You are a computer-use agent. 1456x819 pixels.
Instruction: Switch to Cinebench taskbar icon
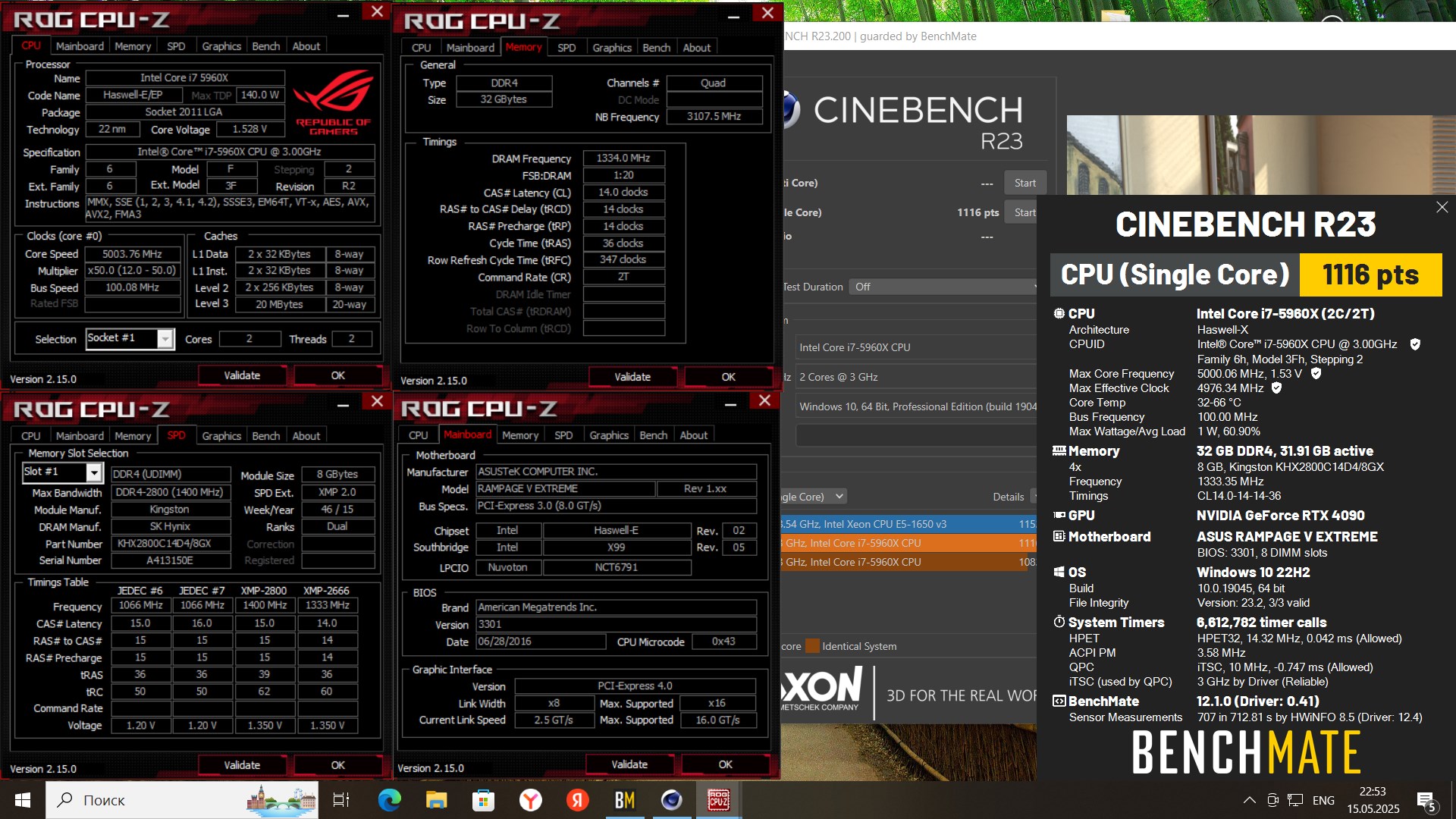(x=672, y=800)
